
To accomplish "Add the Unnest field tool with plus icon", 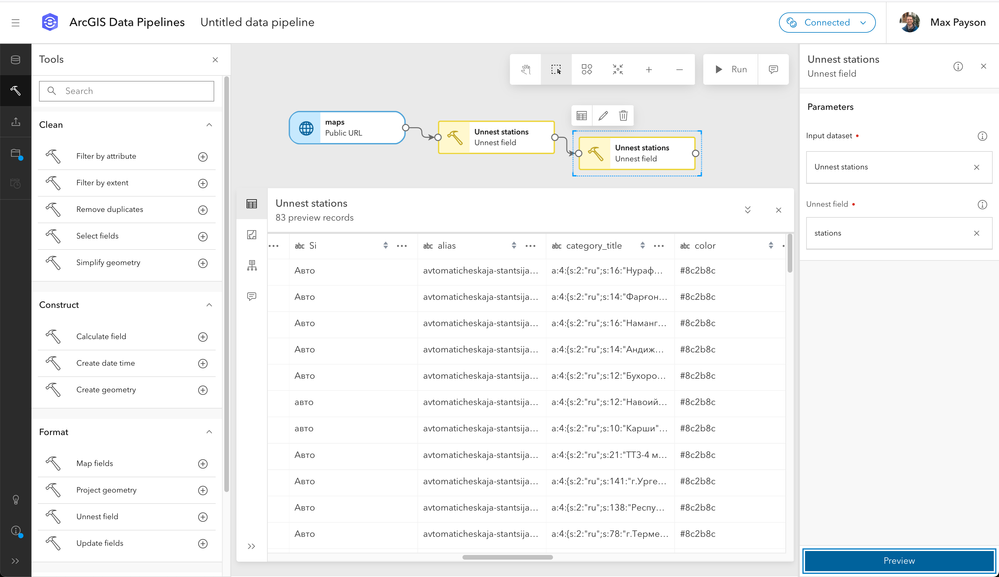I will point(203,517).
